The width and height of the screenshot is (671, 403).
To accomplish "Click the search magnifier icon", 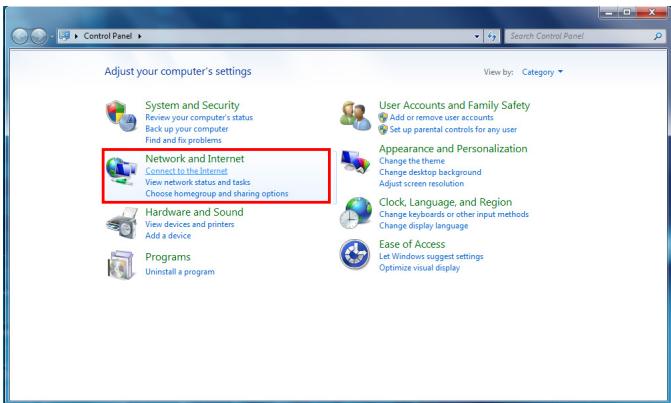I will (658, 36).
